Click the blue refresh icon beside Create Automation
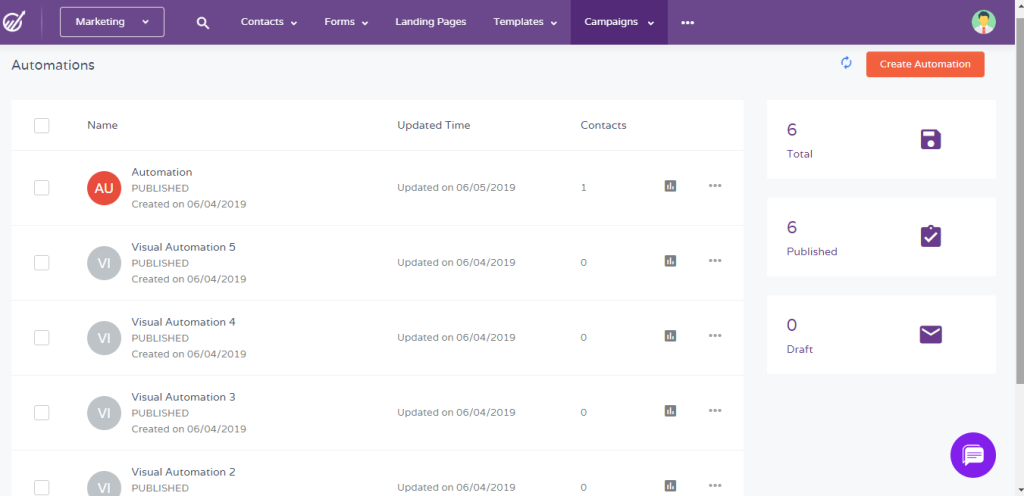 pyautogui.click(x=846, y=63)
